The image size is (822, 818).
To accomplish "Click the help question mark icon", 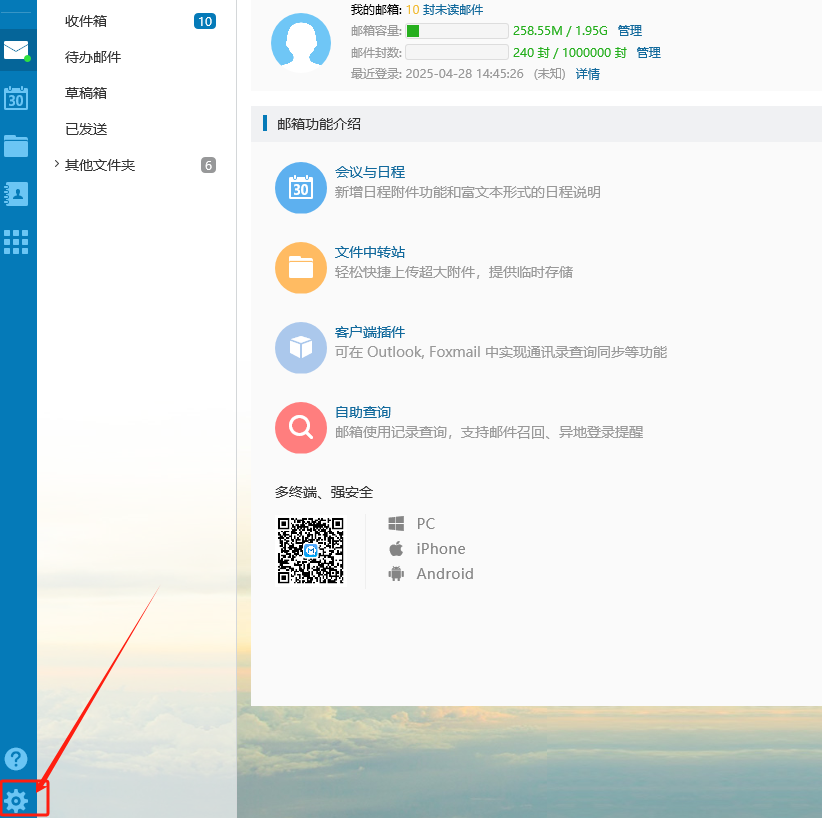I will coord(16,759).
